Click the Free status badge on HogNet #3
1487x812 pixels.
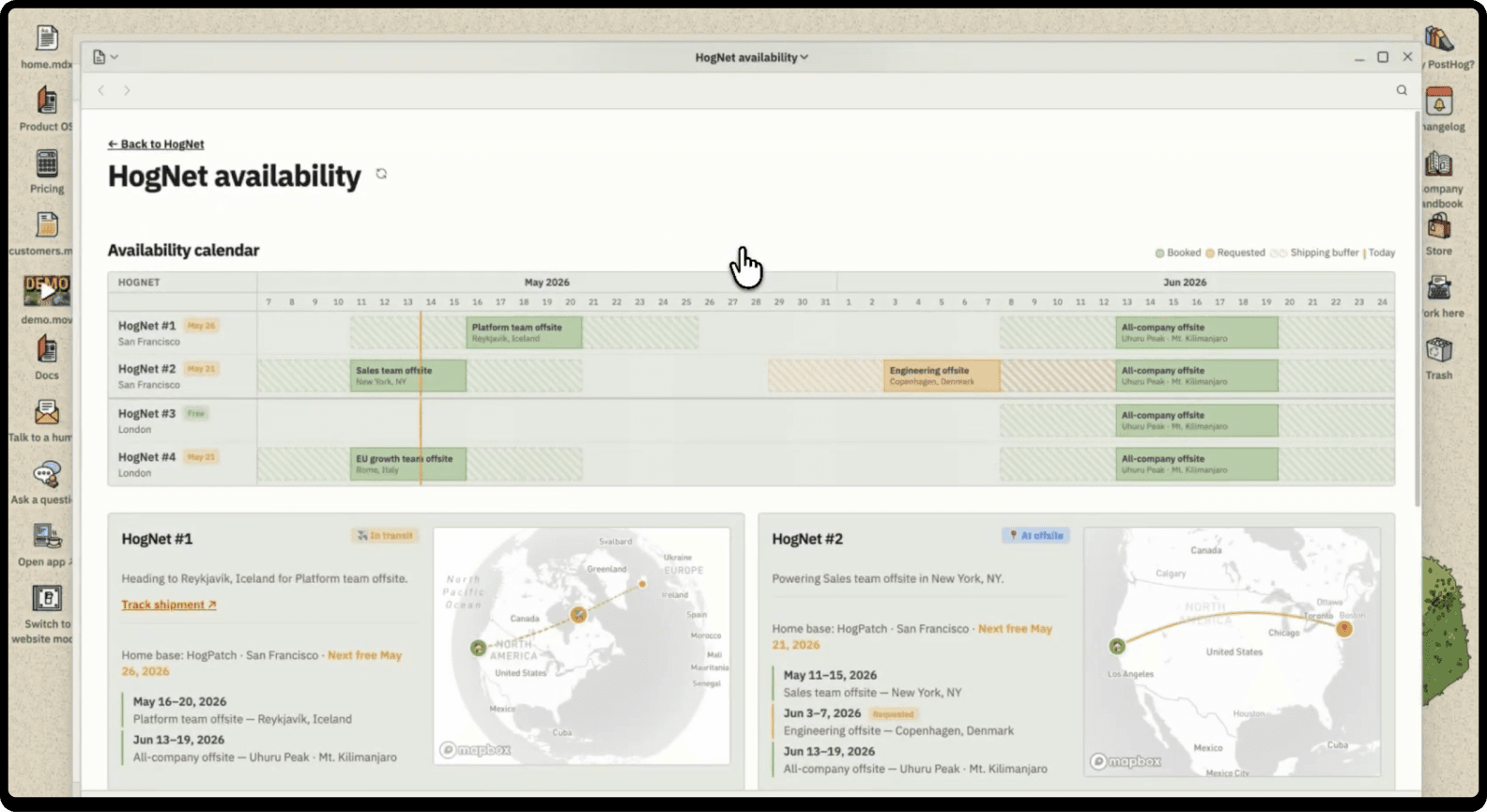point(195,413)
